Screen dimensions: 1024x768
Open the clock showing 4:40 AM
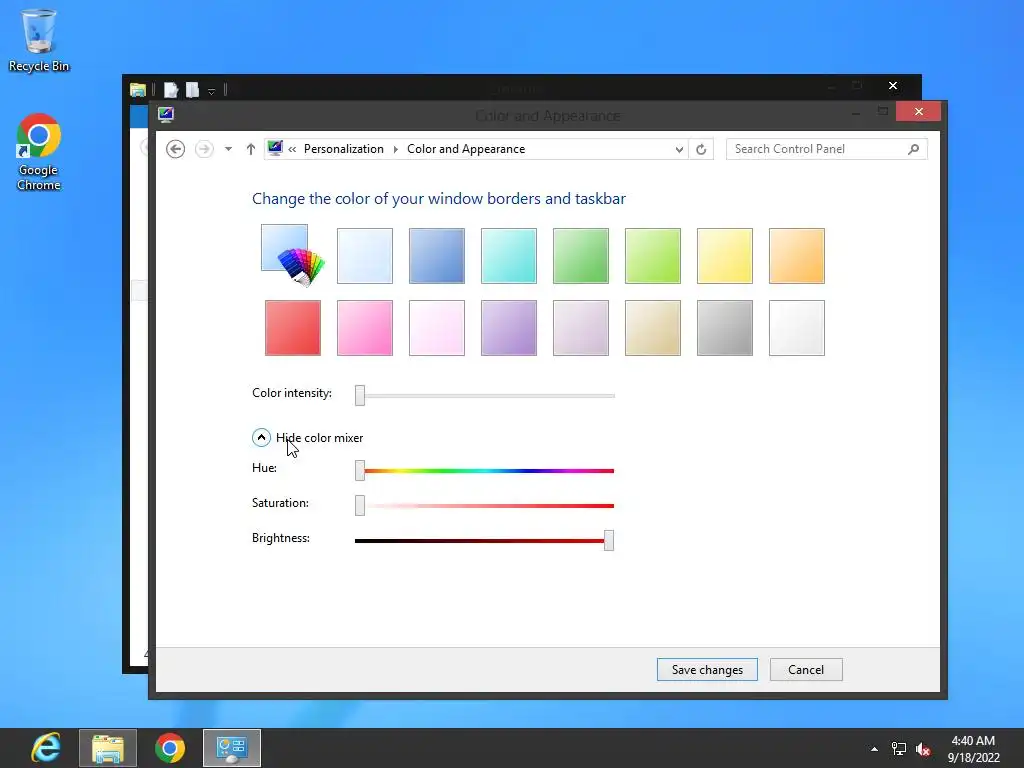[973, 748]
